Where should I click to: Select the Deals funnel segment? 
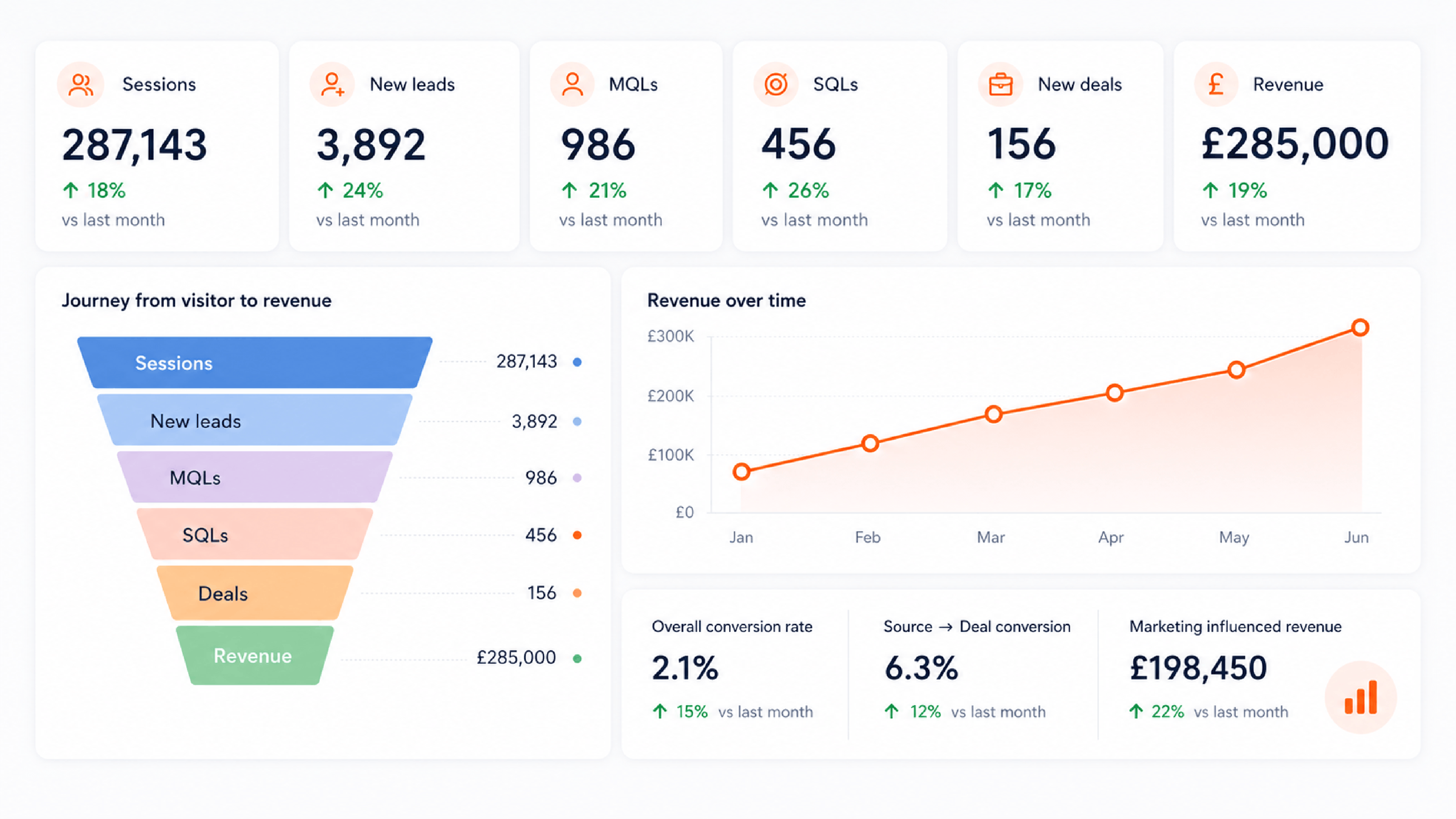coord(255,593)
